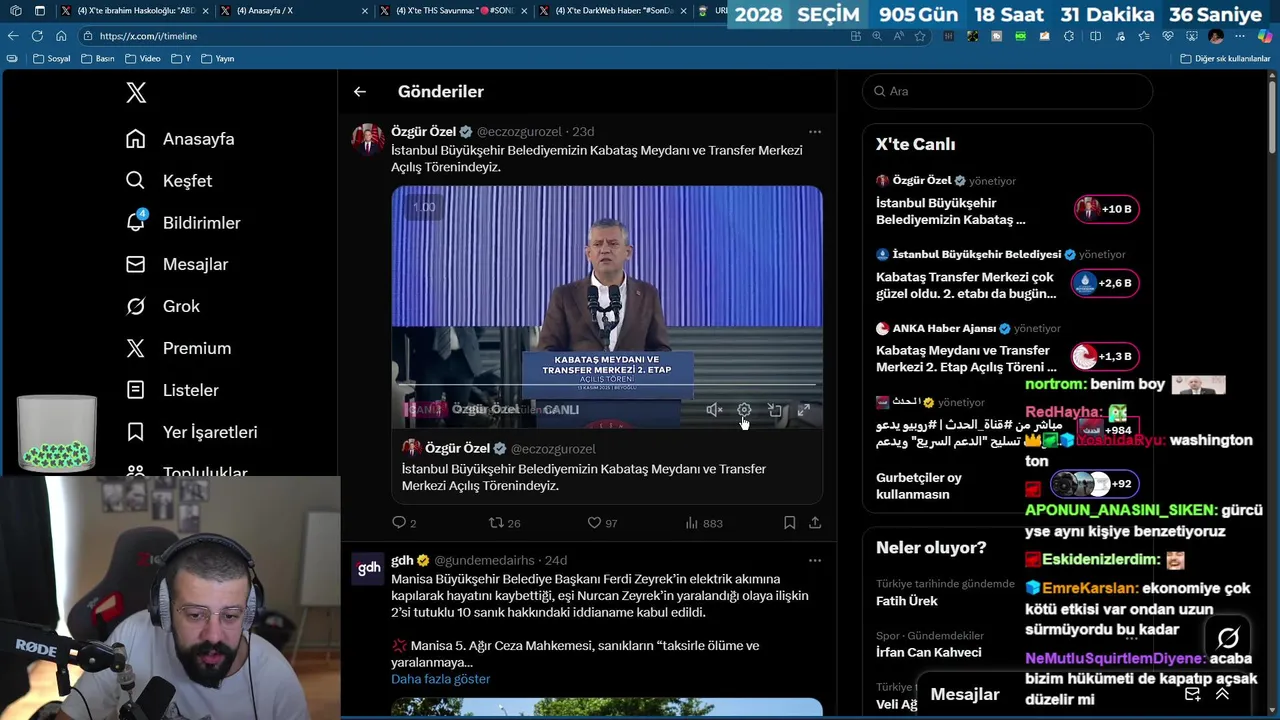
Task: Open more options on Özgür Özel post
Action: pyautogui.click(x=815, y=132)
